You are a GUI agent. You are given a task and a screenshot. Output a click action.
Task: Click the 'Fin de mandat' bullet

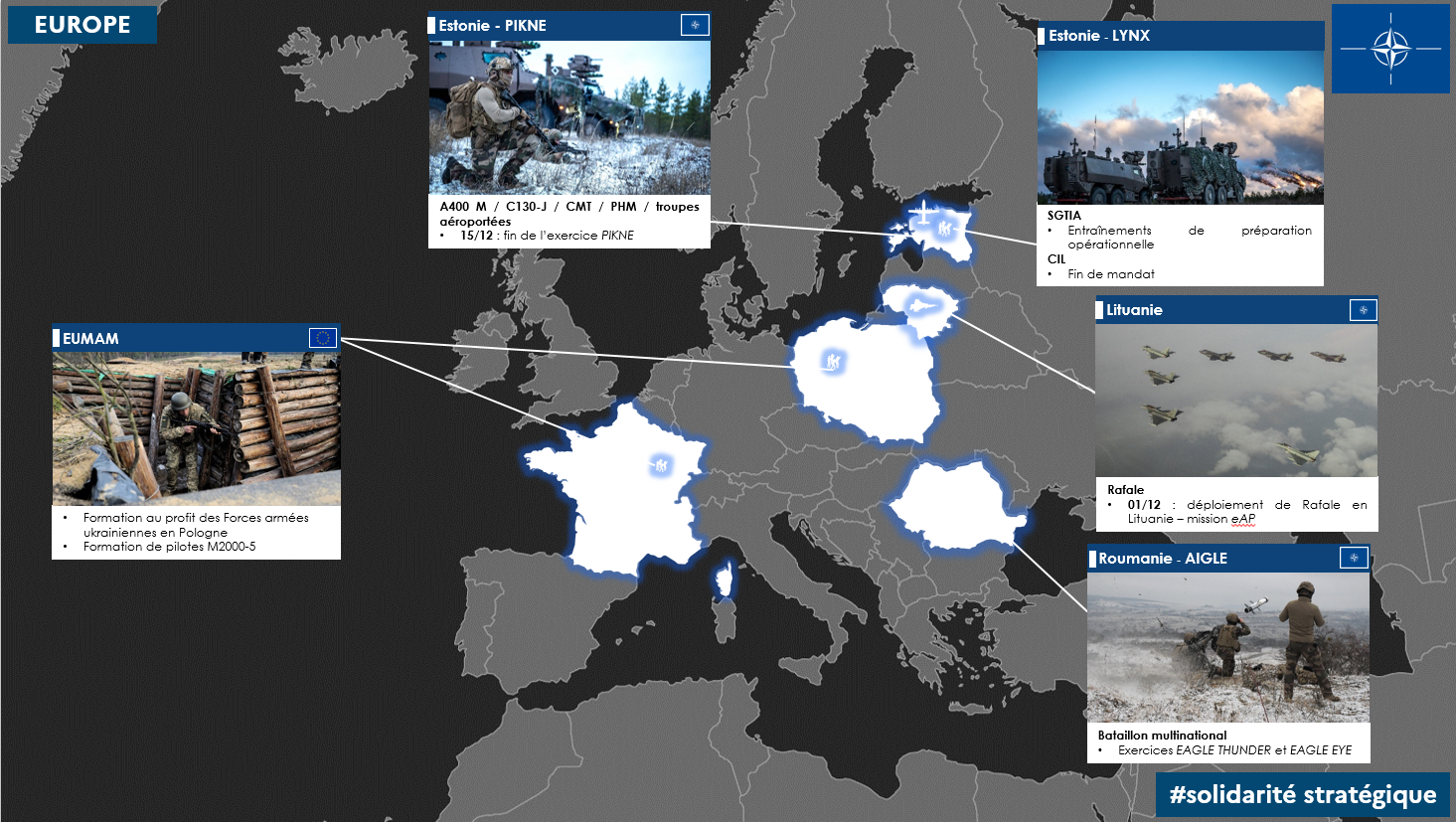click(1110, 273)
